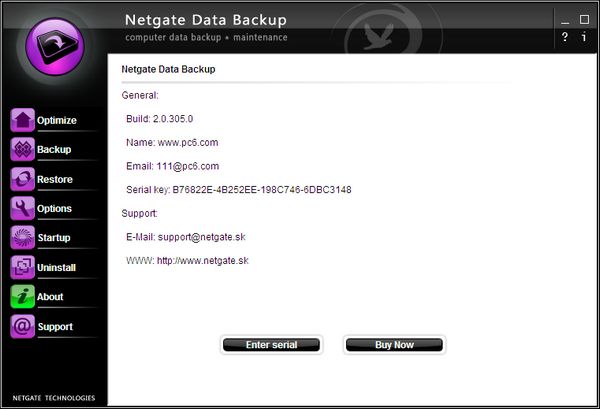Click the Options wrench icon
600x409 pixels.
click(x=22, y=208)
